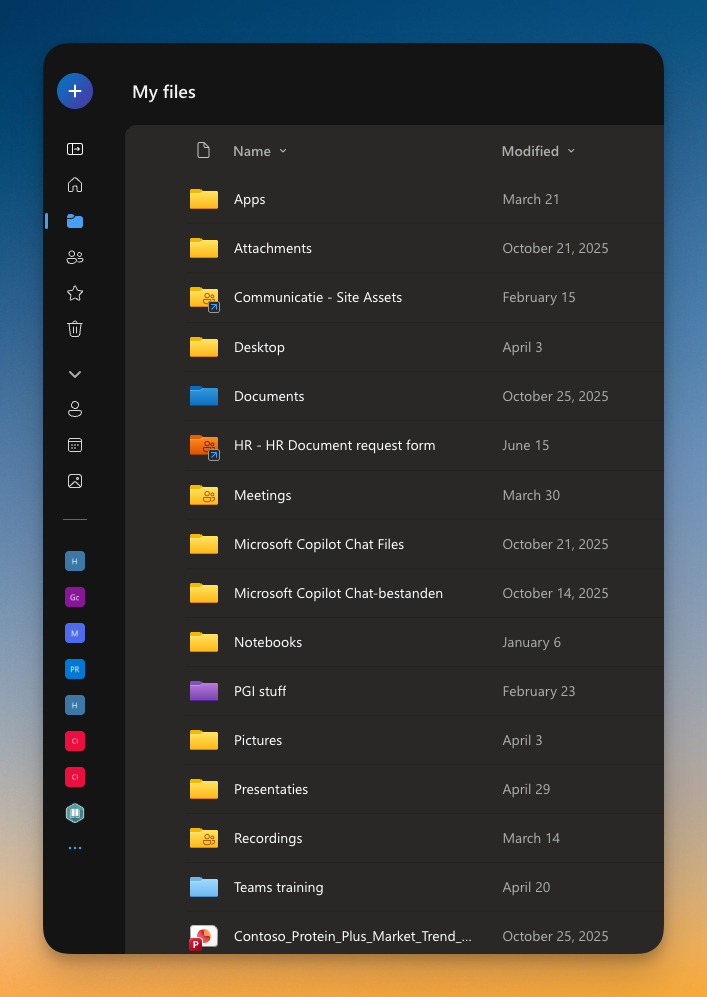Open the Desktop folder
The height and width of the screenshot is (997, 707).
pos(259,347)
